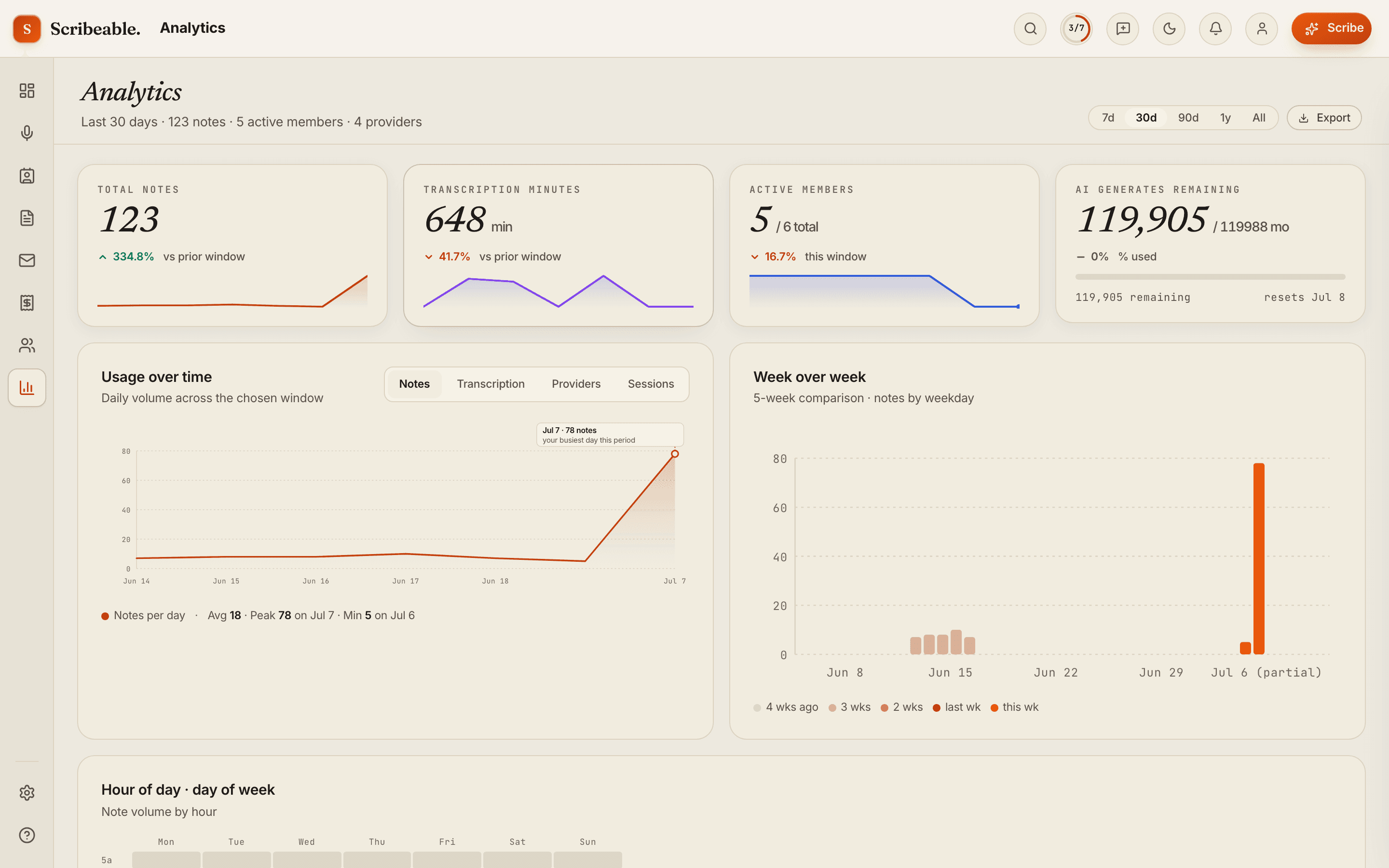The height and width of the screenshot is (868, 1389).
Task: Select the 30d time range
Action: (x=1145, y=118)
